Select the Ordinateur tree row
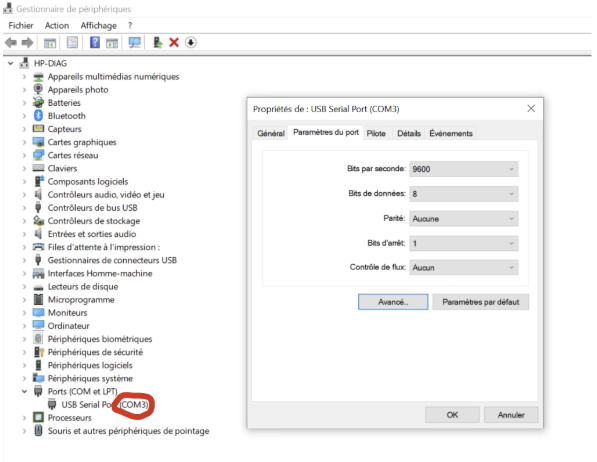The height and width of the screenshot is (462, 597). pos(61,326)
